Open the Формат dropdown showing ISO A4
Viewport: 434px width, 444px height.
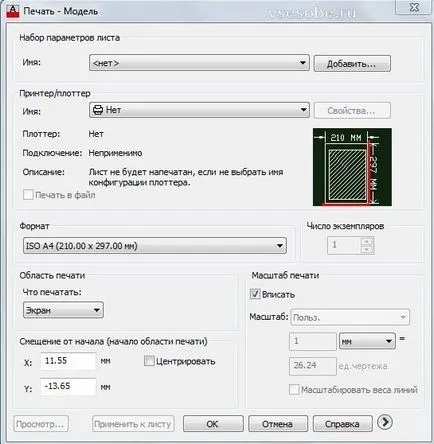point(155,246)
